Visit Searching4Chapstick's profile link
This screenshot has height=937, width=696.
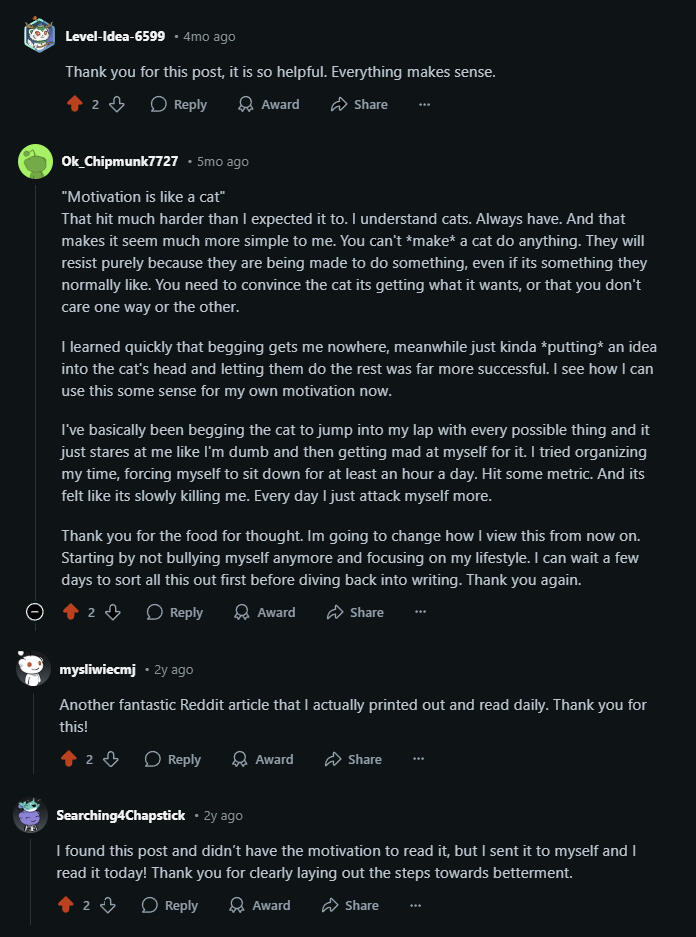[x=120, y=815]
